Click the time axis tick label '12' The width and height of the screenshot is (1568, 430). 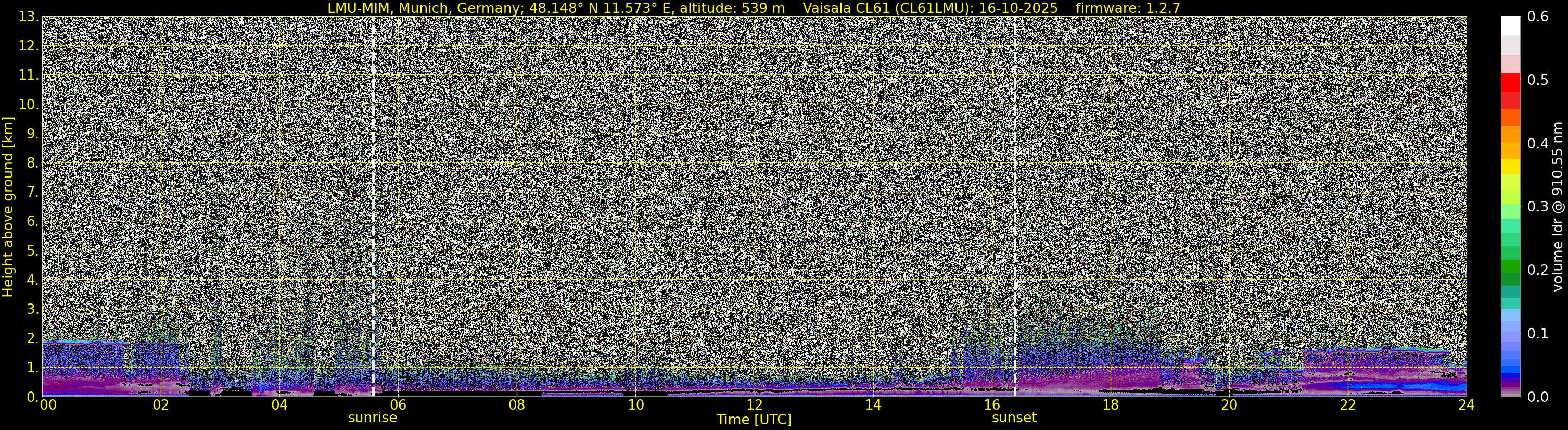point(754,405)
